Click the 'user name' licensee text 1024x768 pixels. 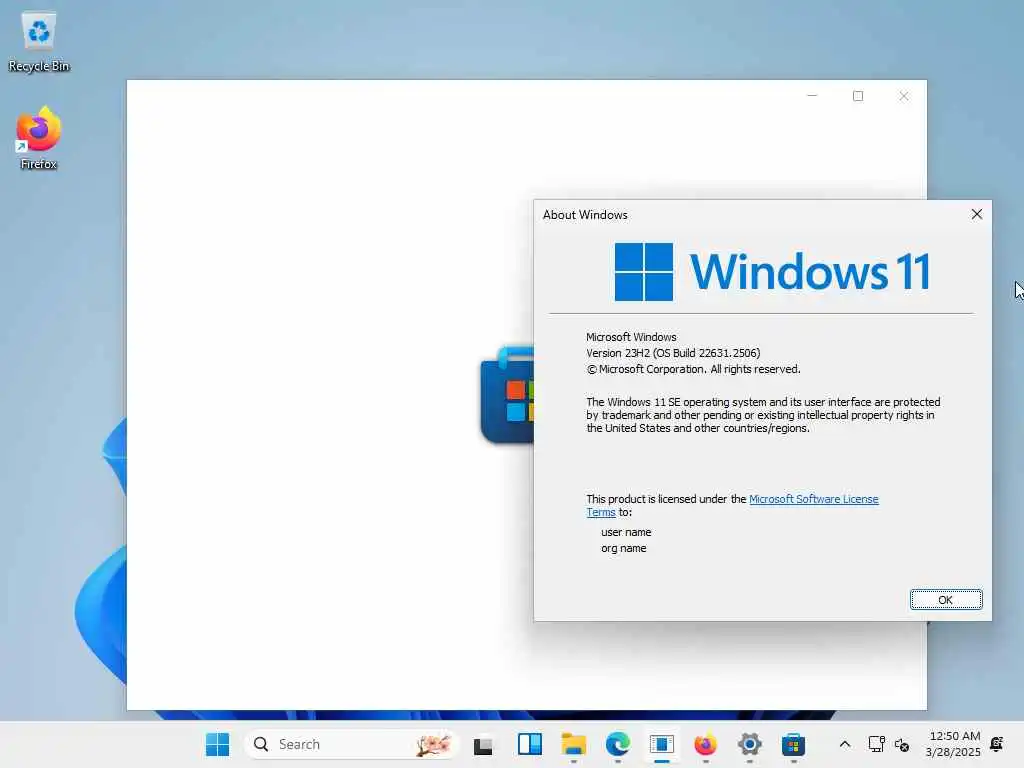626,532
